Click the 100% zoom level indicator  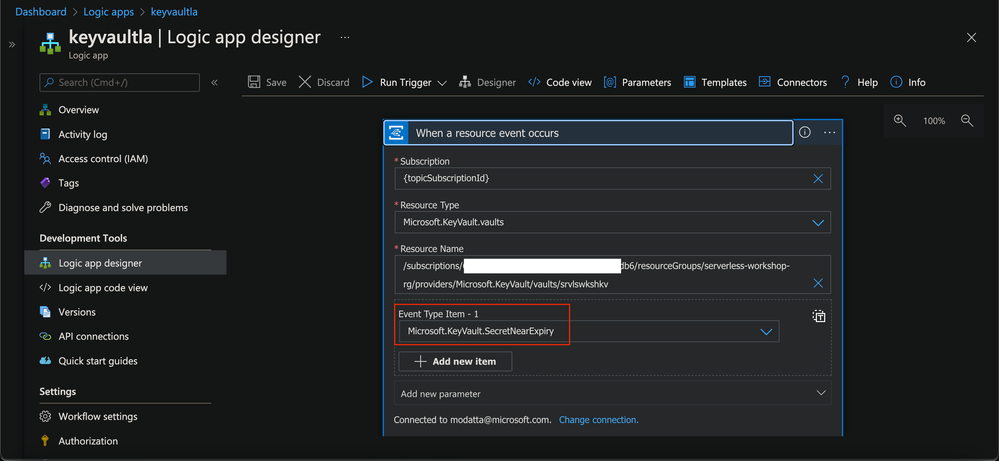point(934,121)
